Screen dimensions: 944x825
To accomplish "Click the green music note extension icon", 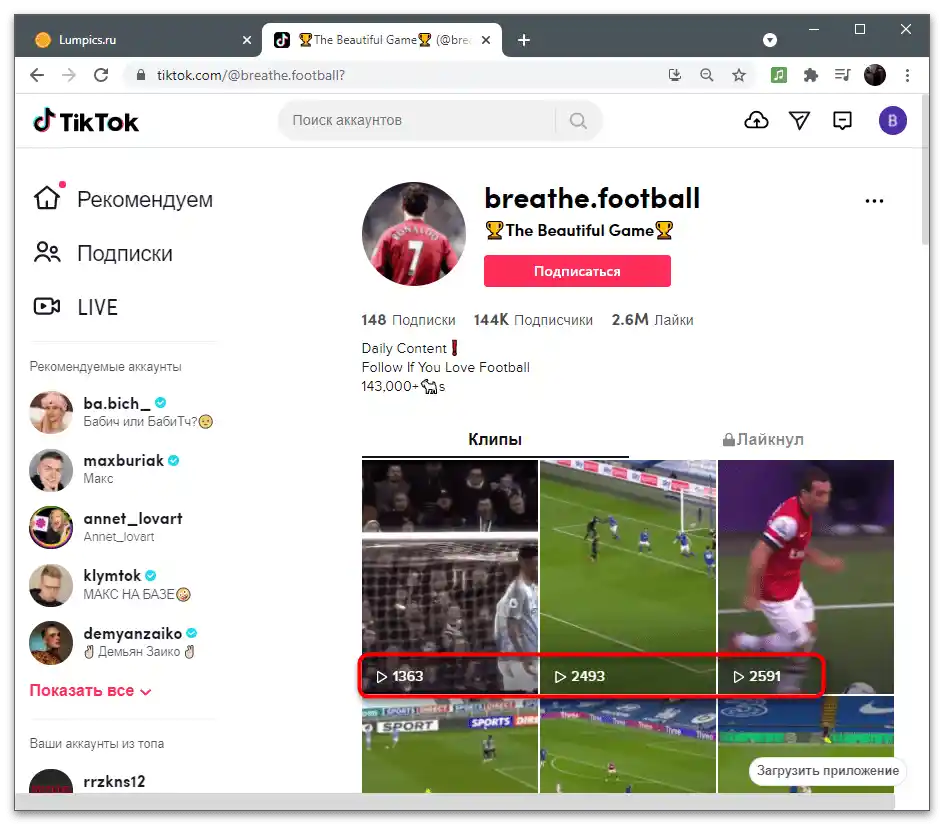I will coord(778,75).
